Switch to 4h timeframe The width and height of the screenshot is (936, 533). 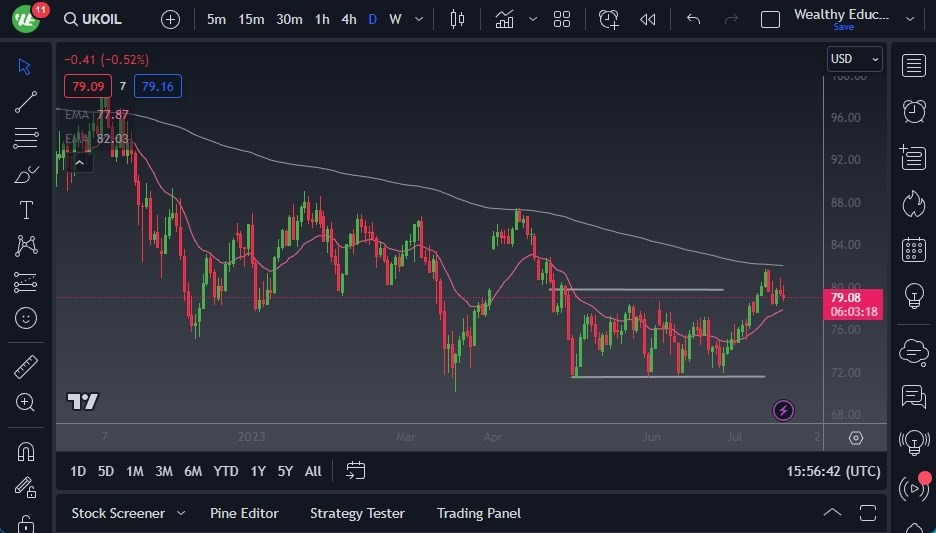(349, 20)
